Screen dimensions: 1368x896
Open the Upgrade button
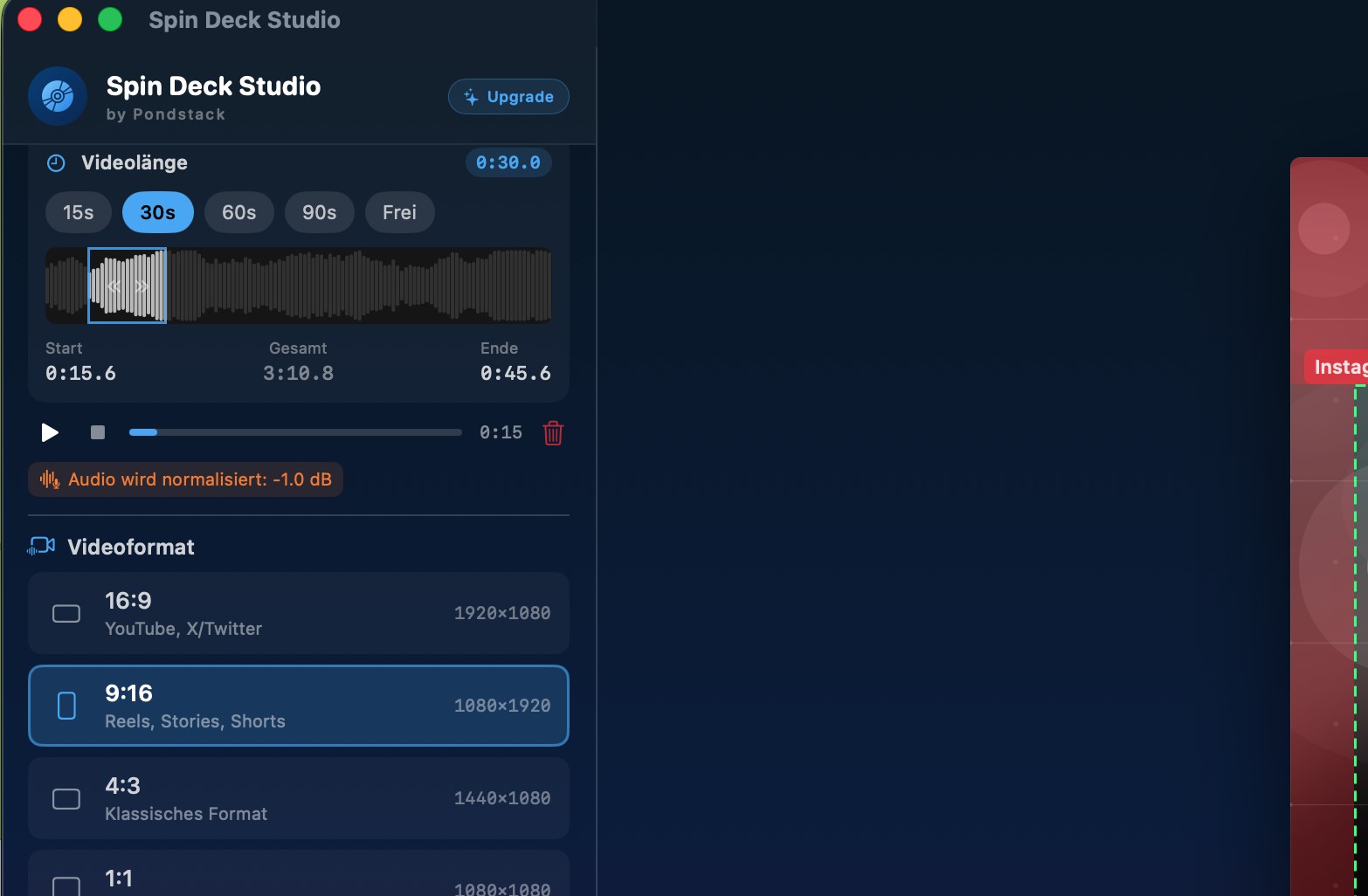coord(508,97)
